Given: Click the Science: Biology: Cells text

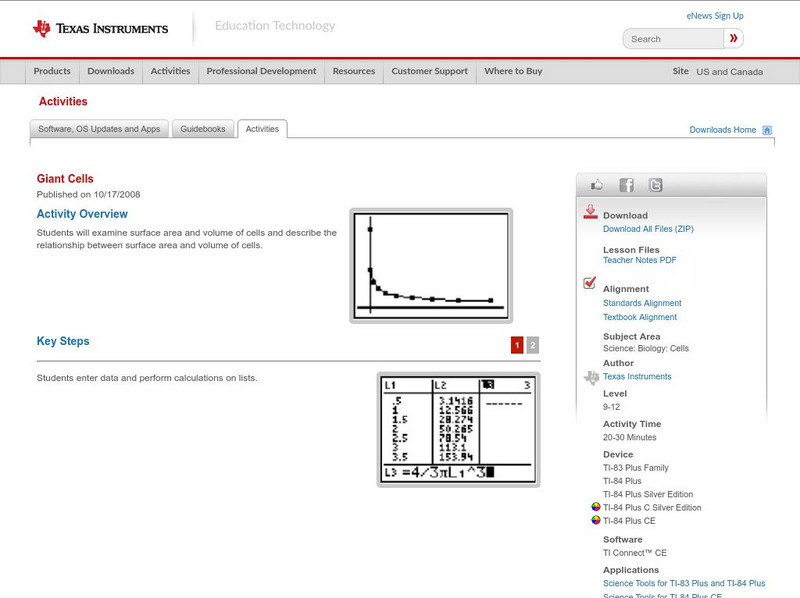Looking at the screenshot, I should pos(646,348).
